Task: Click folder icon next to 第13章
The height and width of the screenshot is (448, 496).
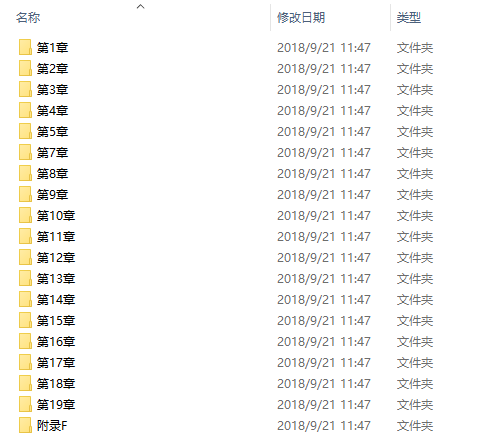Action: coord(25,278)
